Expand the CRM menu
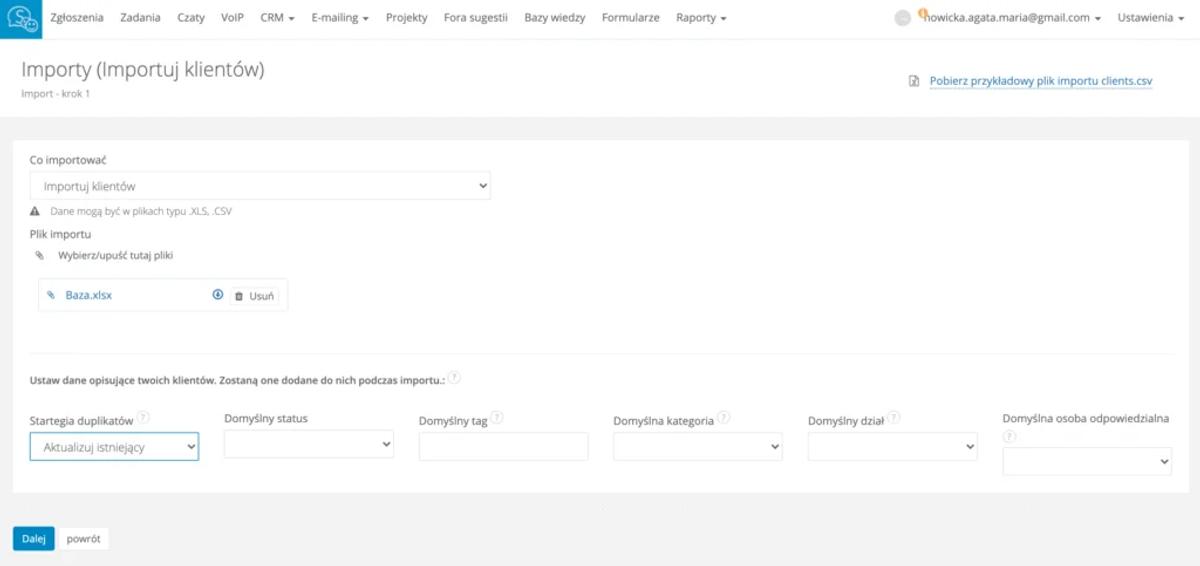Image resolution: width=1200 pixels, height=566 pixels. 277,18
